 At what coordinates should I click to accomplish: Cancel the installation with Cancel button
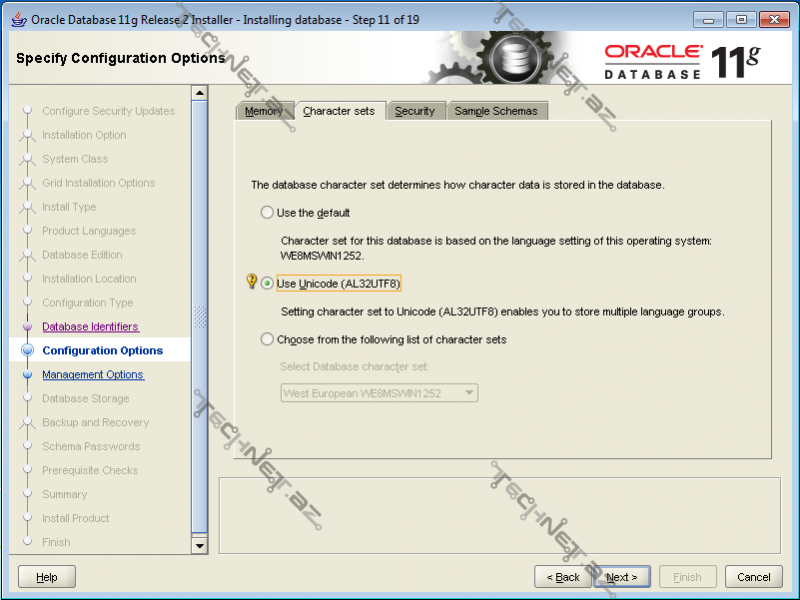pyautogui.click(x=753, y=577)
